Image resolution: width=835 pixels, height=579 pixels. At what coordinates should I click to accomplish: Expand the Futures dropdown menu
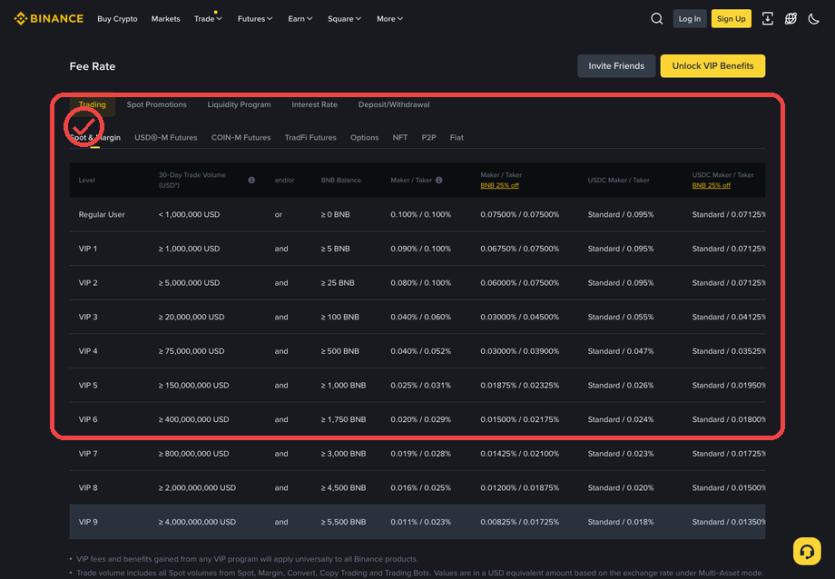click(255, 19)
